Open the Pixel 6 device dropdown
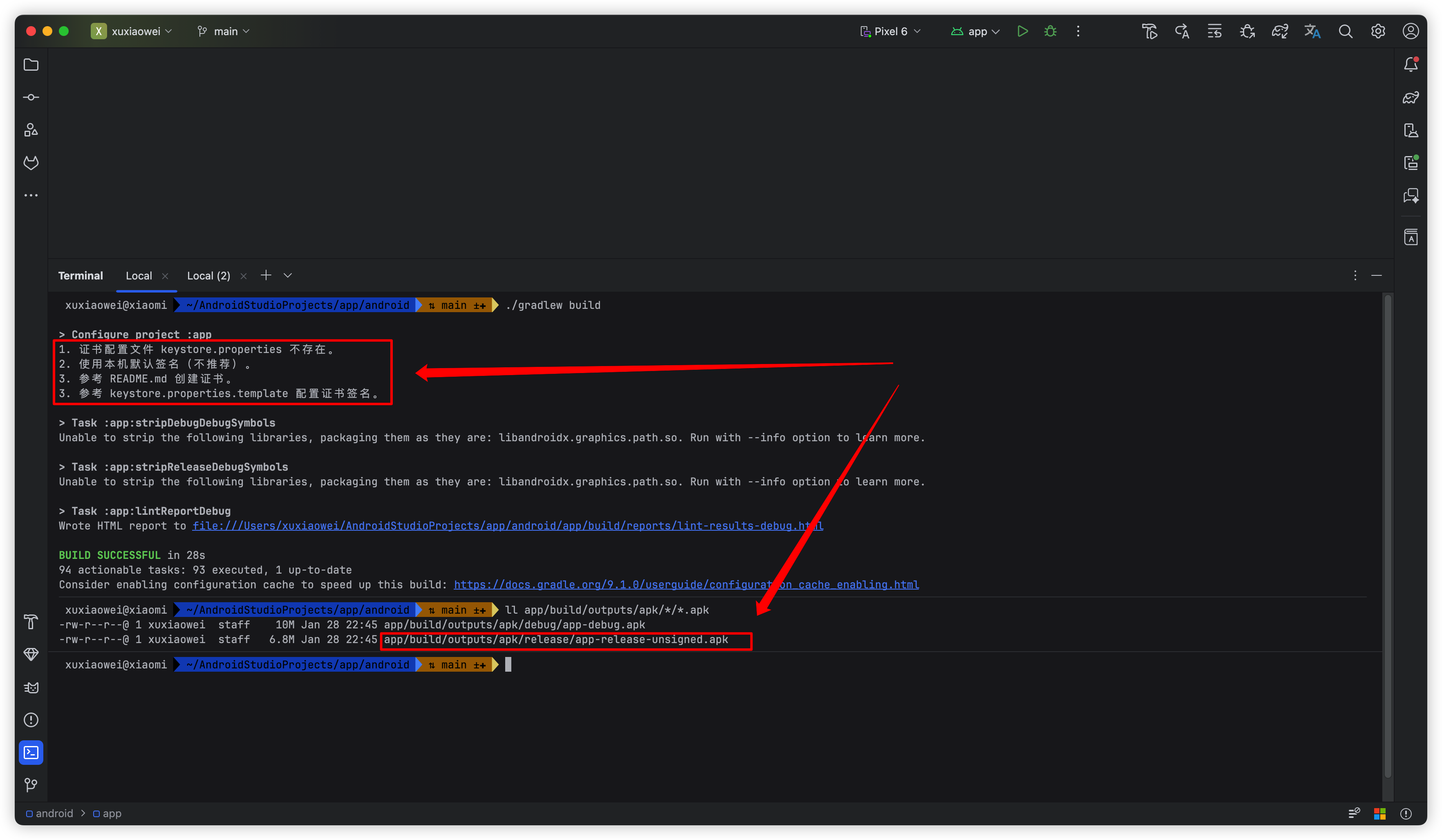 point(890,31)
